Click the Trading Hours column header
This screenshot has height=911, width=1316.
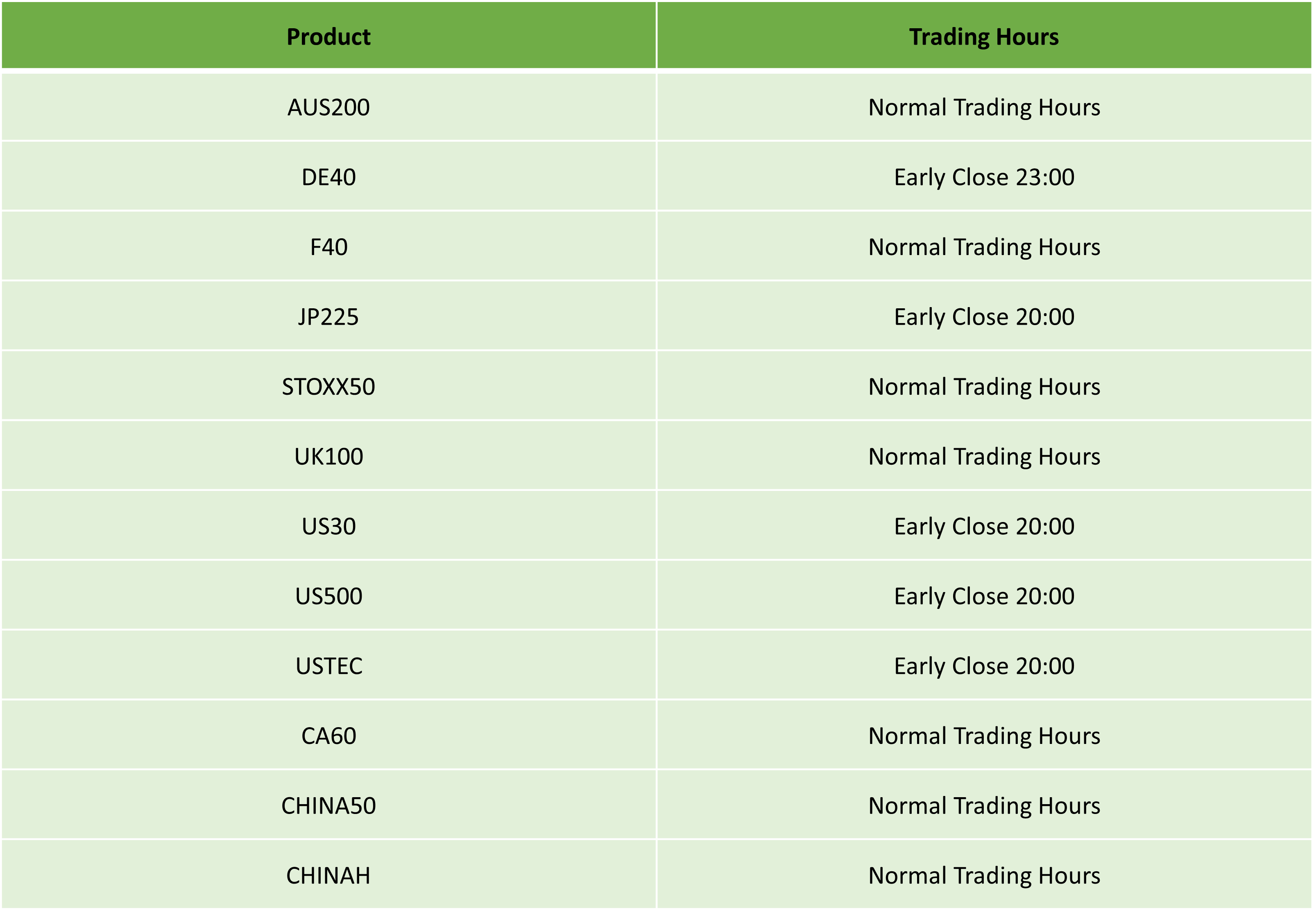pos(984,35)
